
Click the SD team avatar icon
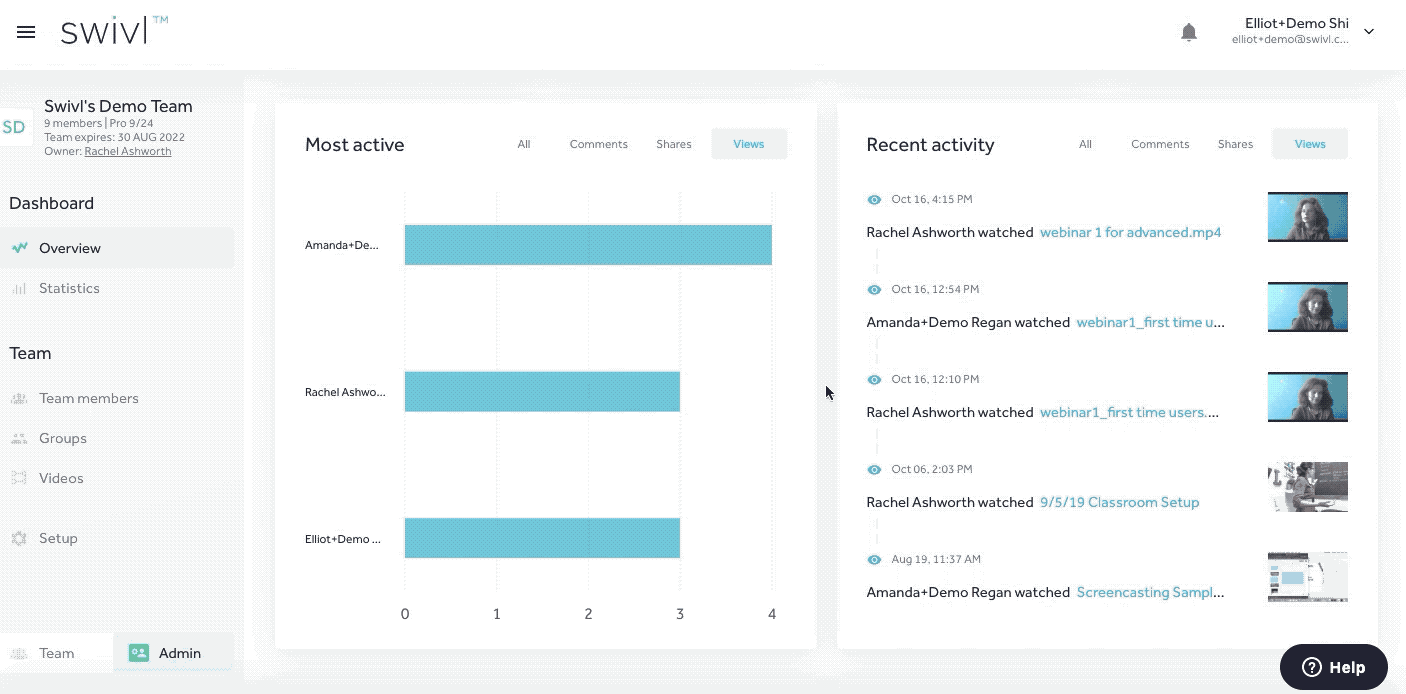click(x=14, y=127)
